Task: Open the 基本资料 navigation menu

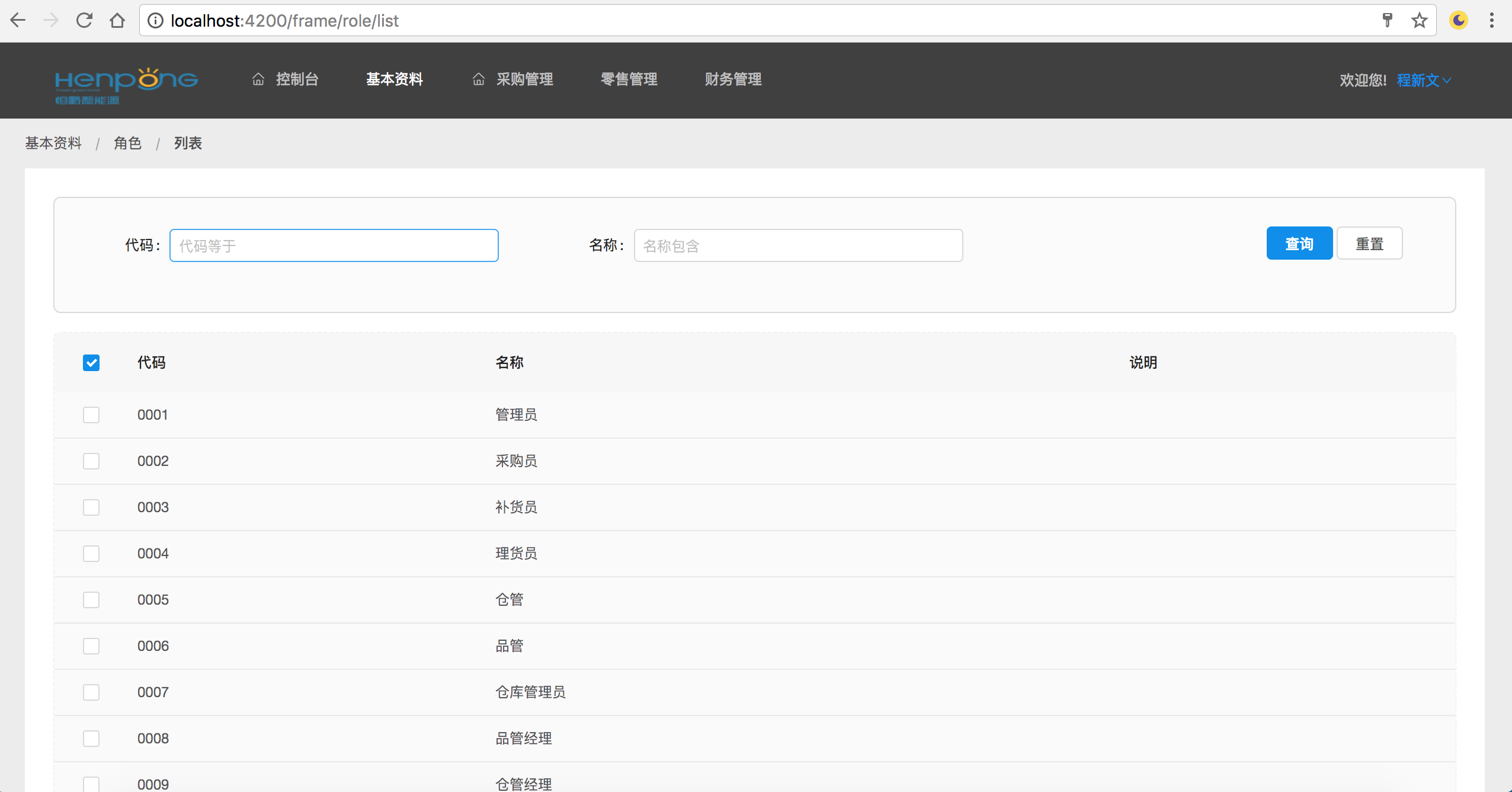Action: click(x=394, y=79)
